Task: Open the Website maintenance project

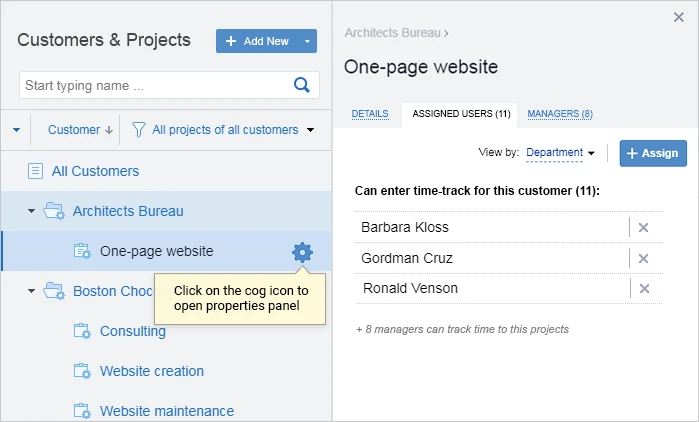Action: [x=167, y=411]
